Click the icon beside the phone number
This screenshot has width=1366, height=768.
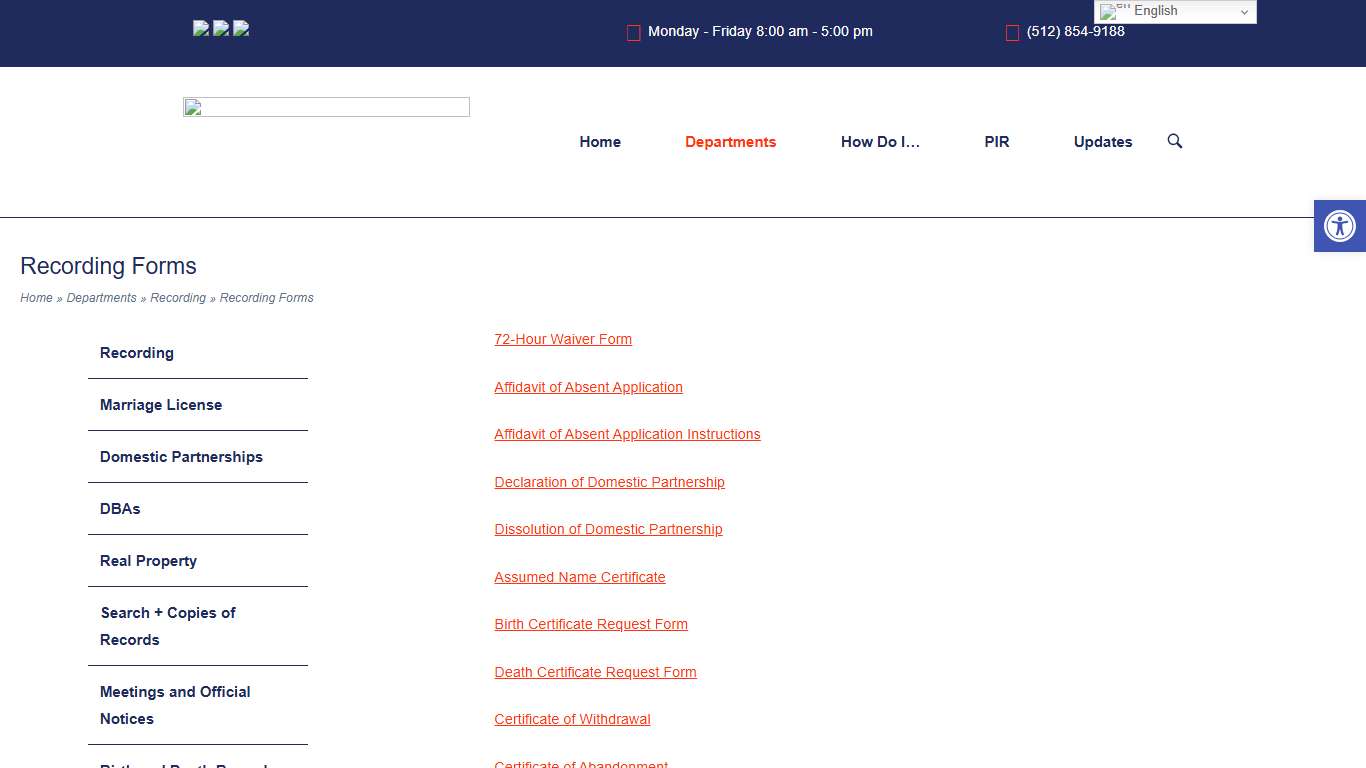(1012, 33)
